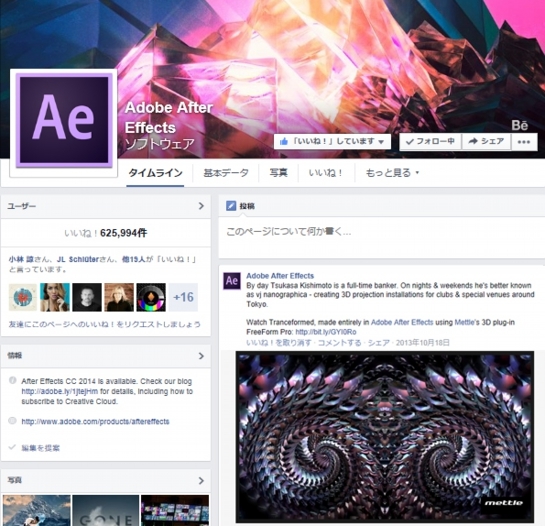Click the +16 more friends tile
Viewport: 545px width, 526px height.
point(183,297)
